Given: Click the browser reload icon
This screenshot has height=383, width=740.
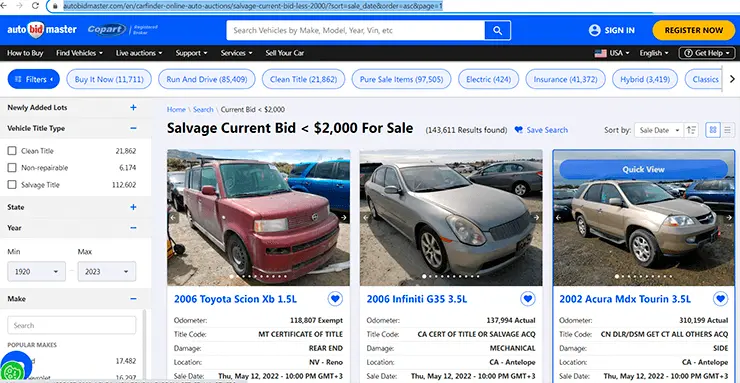Looking at the screenshot, I should (x=35, y=5).
